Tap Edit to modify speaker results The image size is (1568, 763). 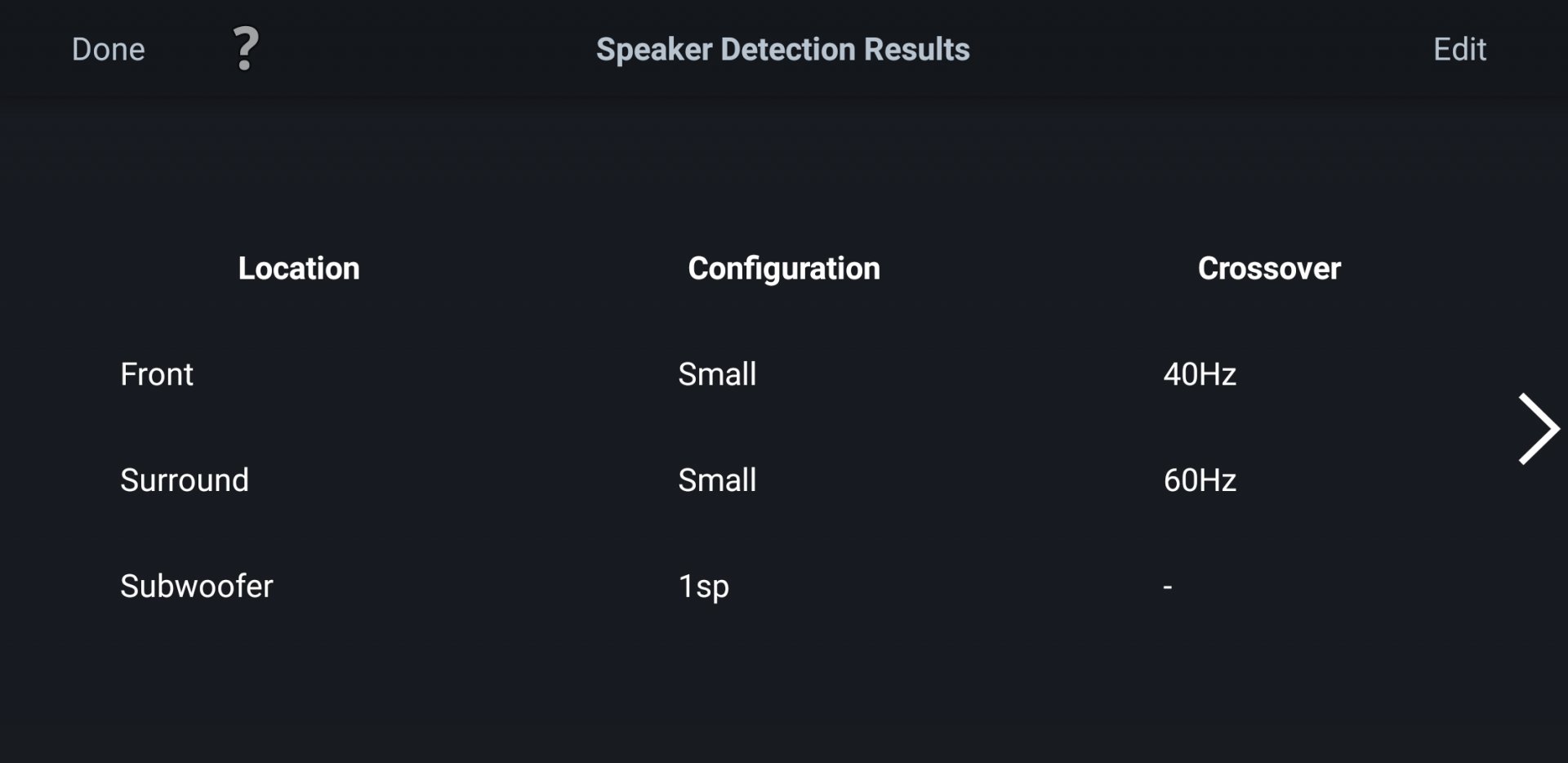click(1459, 50)
